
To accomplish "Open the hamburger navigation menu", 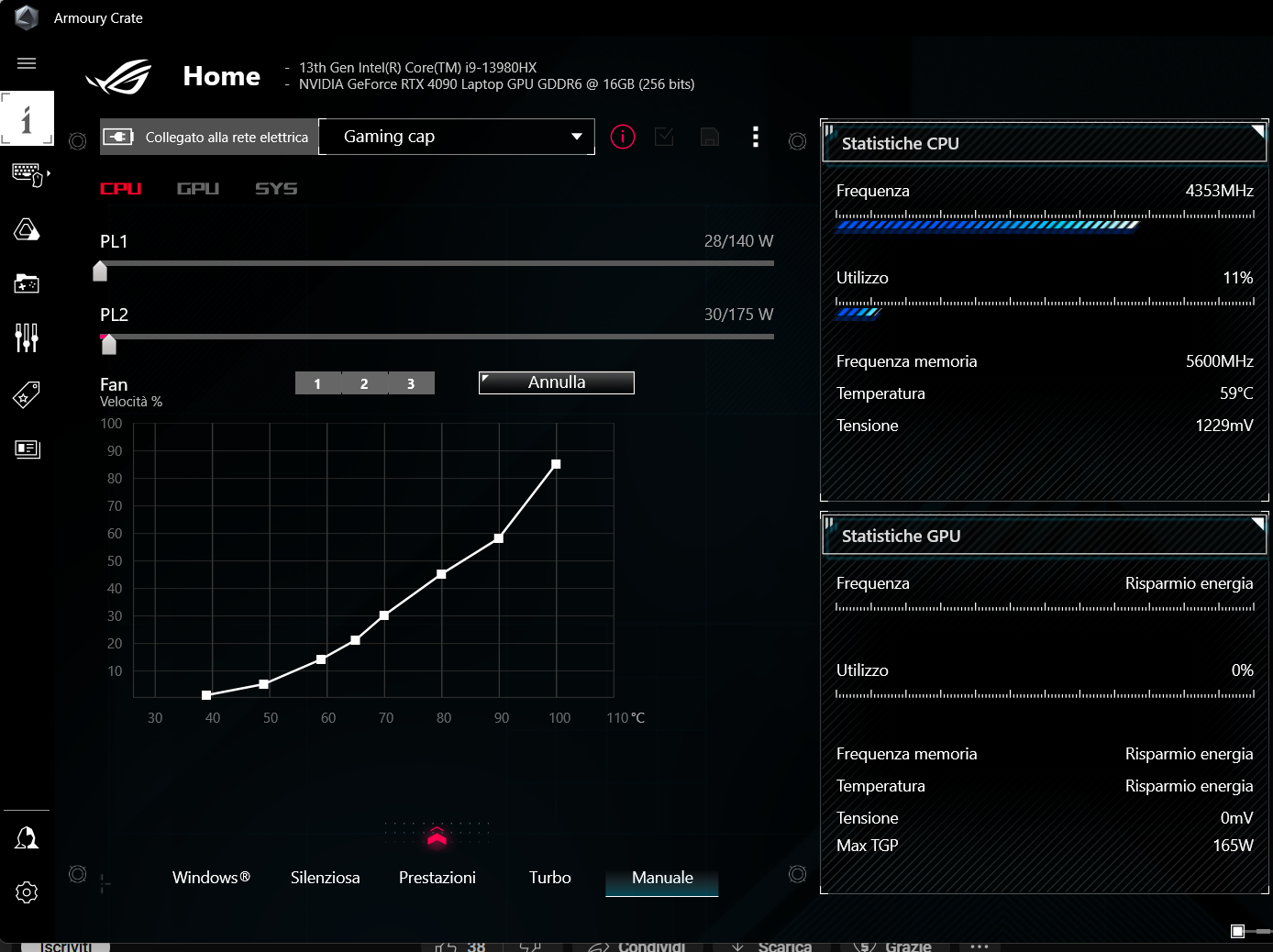I will [x=27, y=63].
